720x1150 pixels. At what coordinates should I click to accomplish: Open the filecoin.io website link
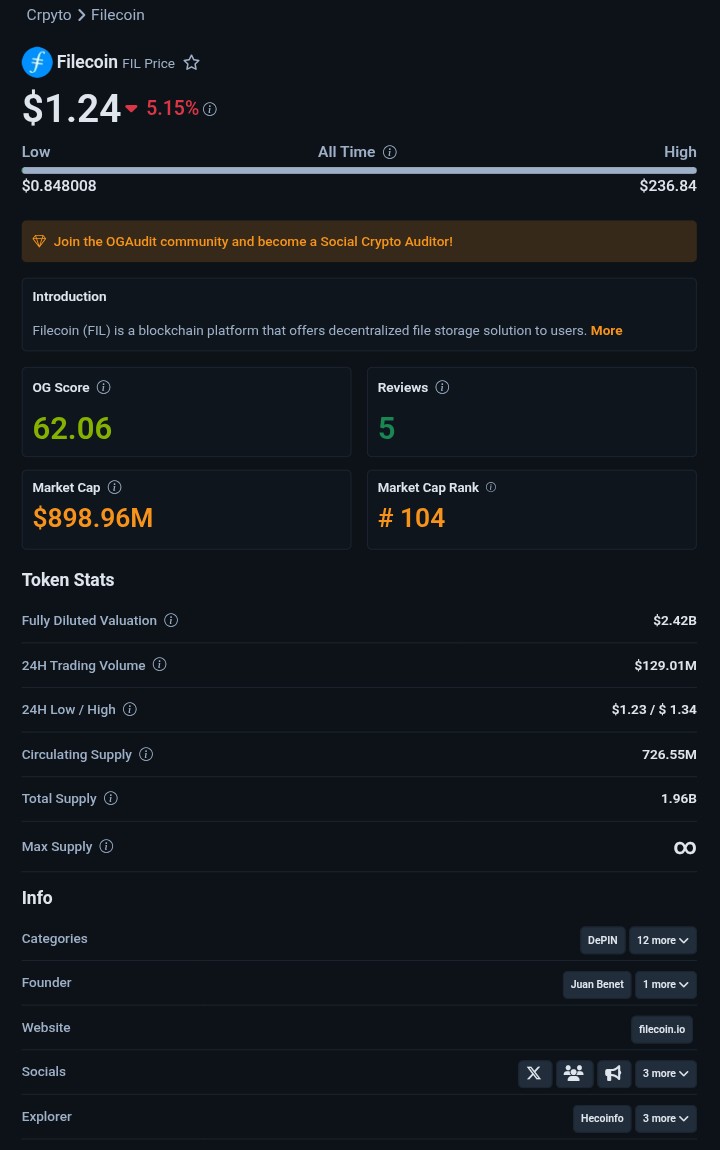662,1029
